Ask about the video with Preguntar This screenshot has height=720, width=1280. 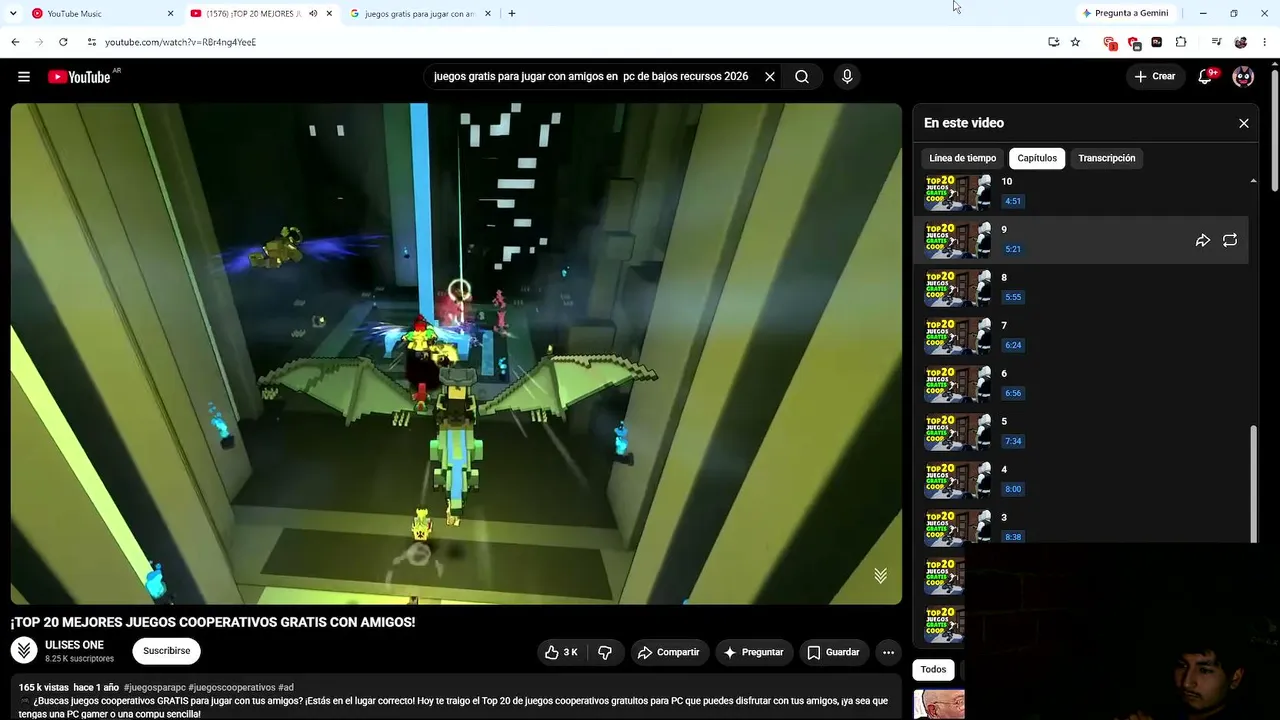[754, 652]
